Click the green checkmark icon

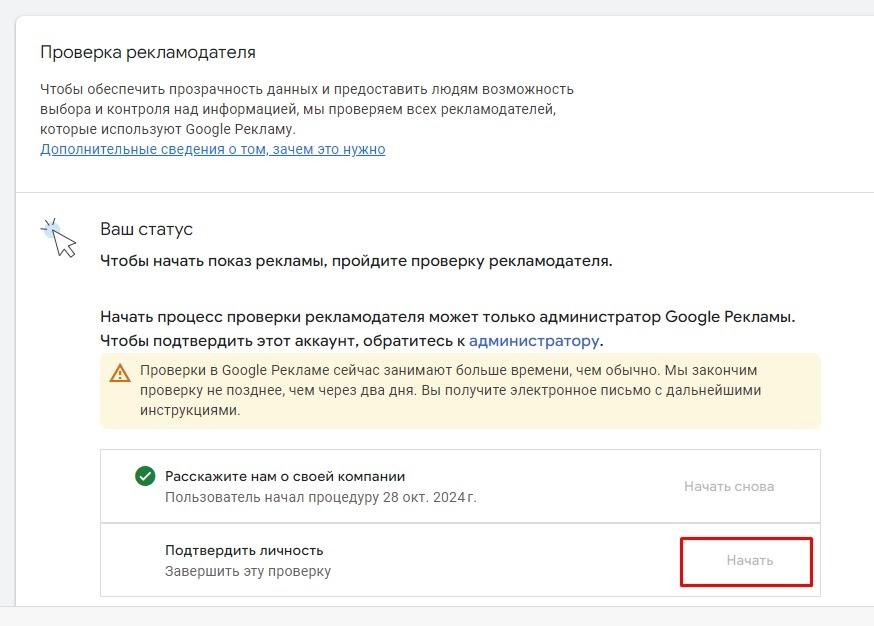pos(145,476)
